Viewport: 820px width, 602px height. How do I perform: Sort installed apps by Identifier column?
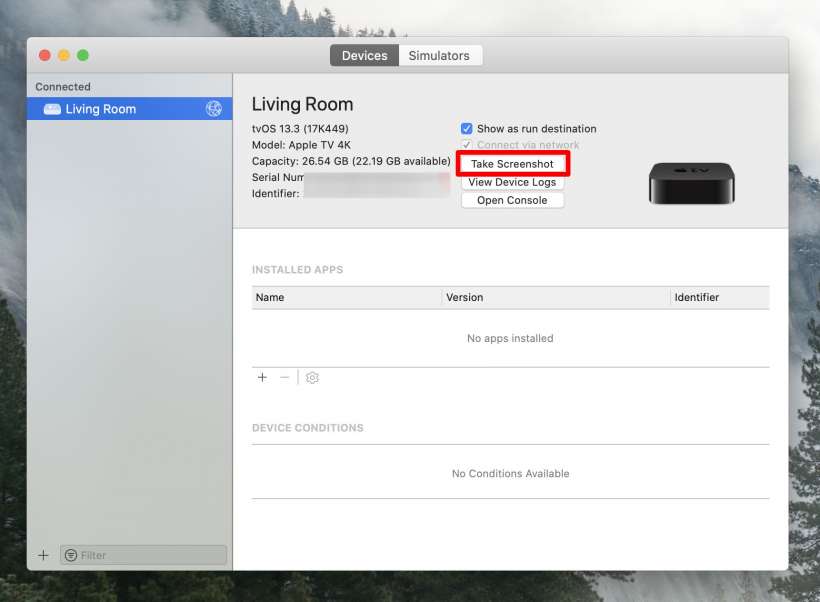pos(720,297)
